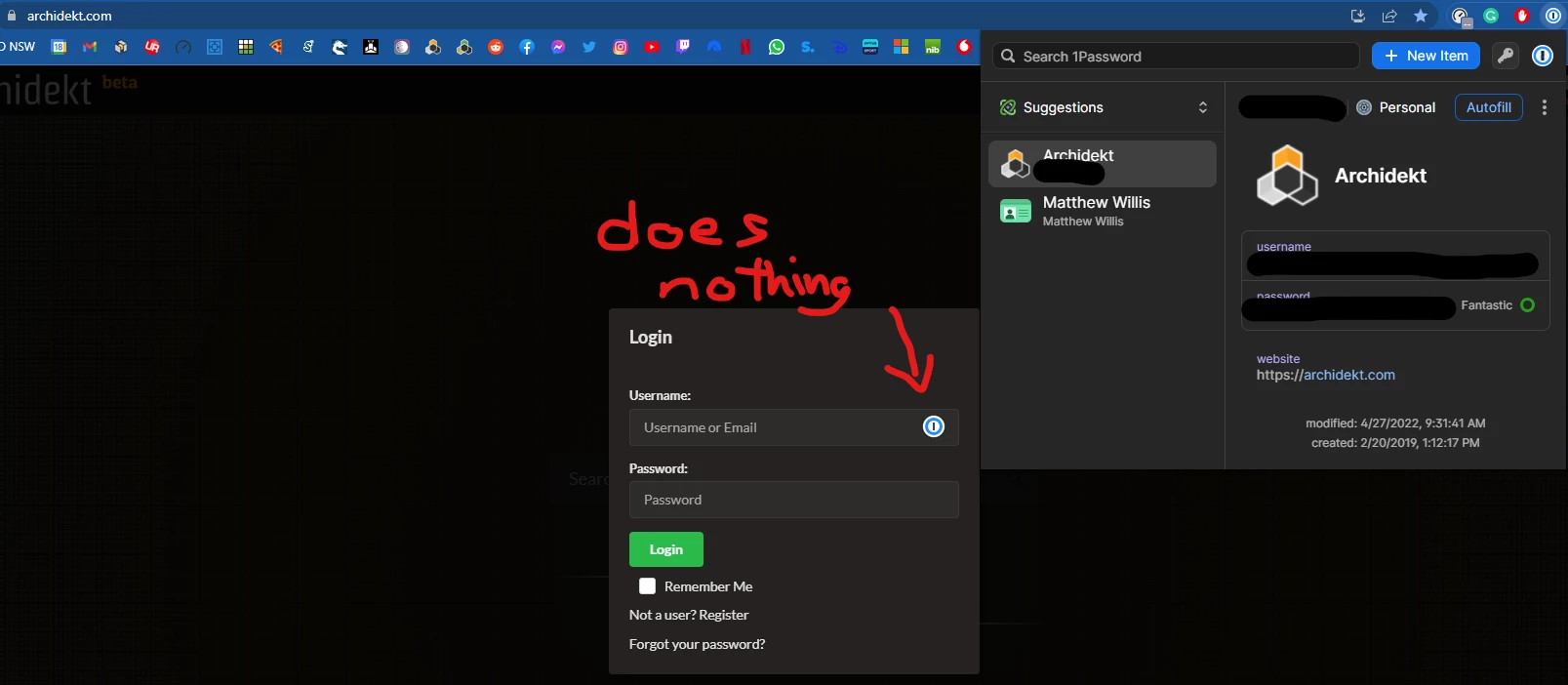Open the three-dot item options menu
The width and height of the screenshot is (1568, 685).
click(x=1544, y=107)
